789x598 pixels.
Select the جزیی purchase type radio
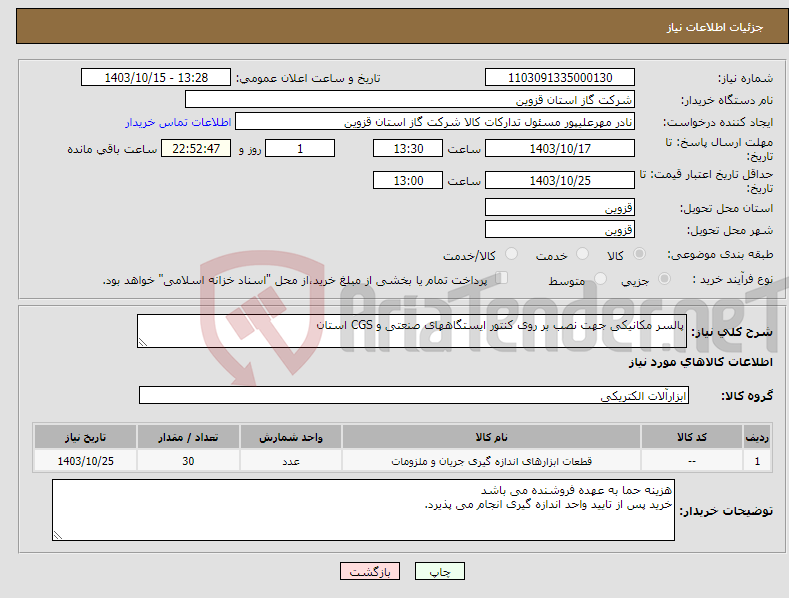pyautogui.click(x=664, y=278)
